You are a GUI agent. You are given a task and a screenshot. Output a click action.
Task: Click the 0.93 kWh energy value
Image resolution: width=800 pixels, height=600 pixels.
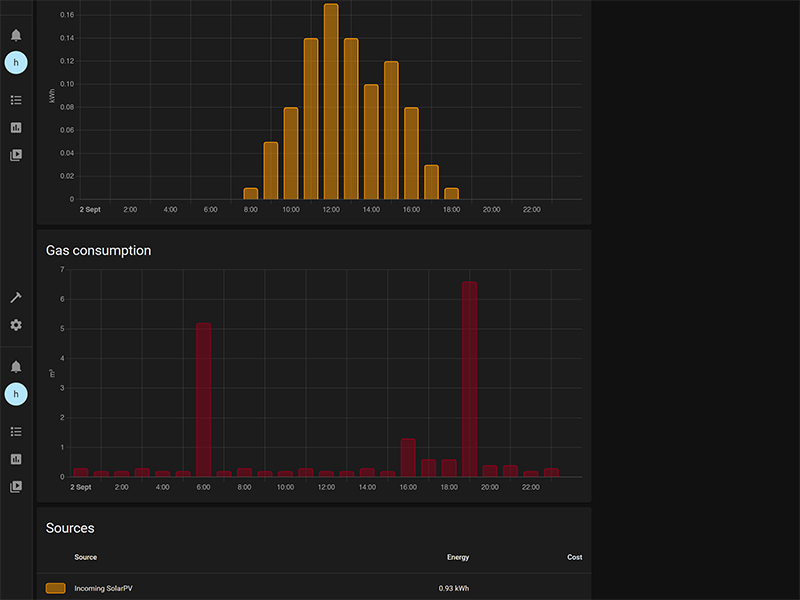click(x=454, y=588)
